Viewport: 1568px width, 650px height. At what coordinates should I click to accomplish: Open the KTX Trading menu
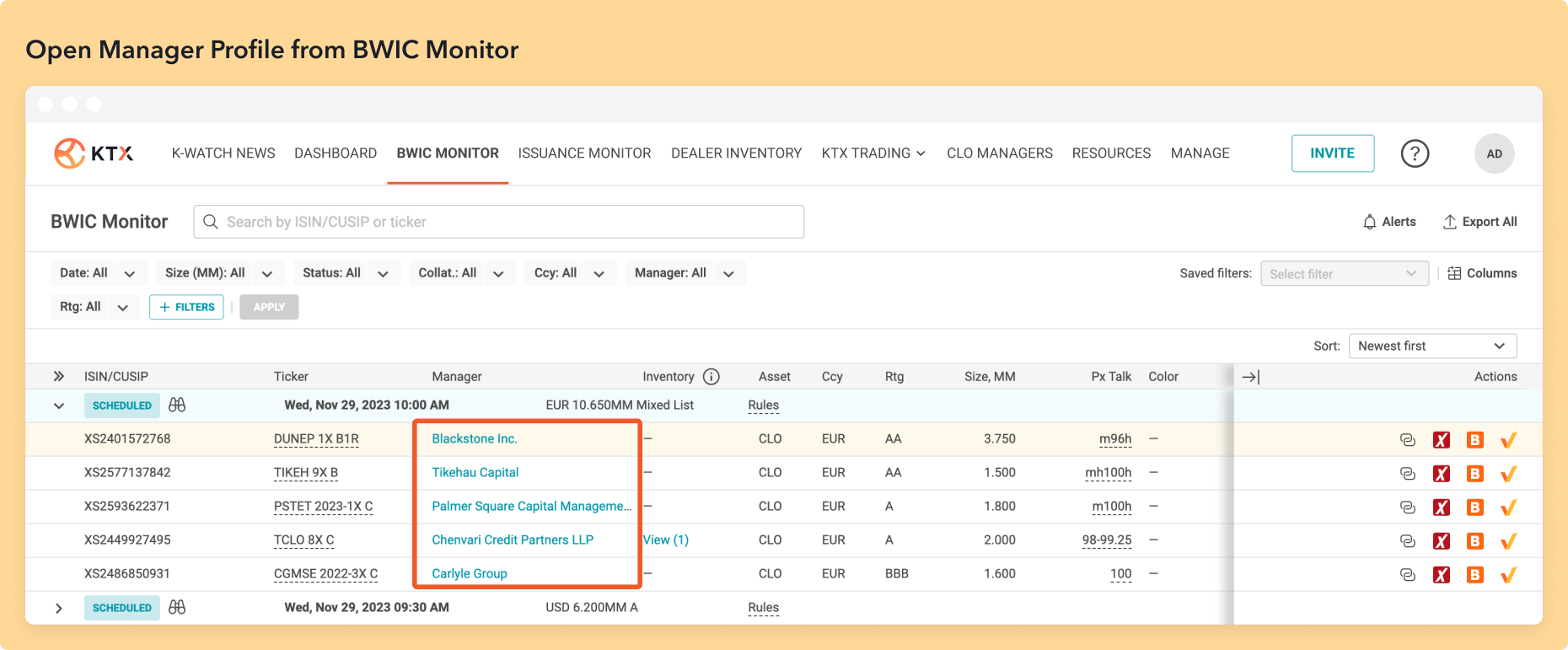pos(873,153)
